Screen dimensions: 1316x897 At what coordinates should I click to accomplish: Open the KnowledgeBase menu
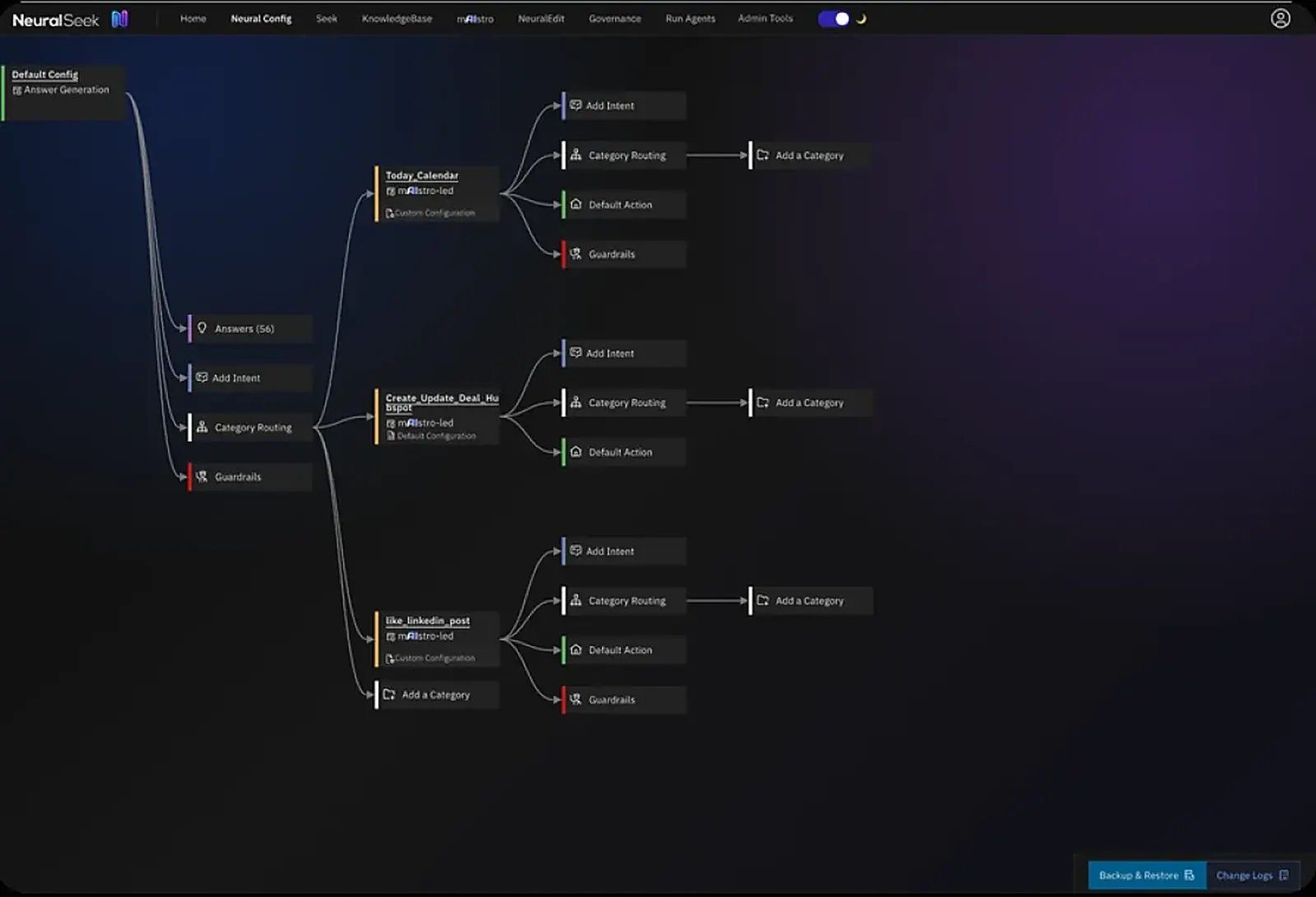click(x=396, y=19)
